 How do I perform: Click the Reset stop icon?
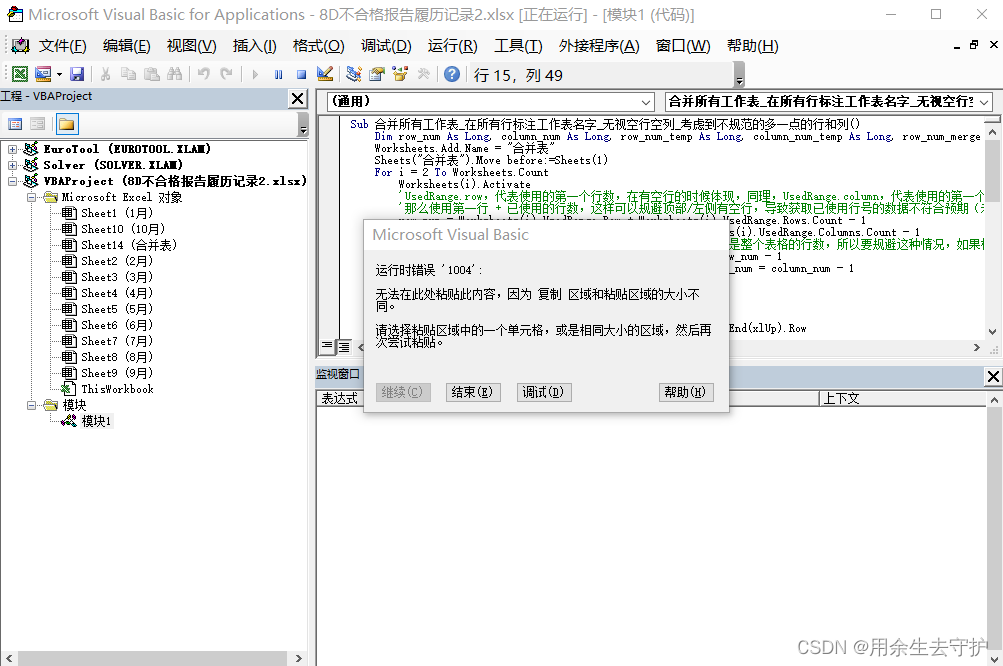coord(301,74)
